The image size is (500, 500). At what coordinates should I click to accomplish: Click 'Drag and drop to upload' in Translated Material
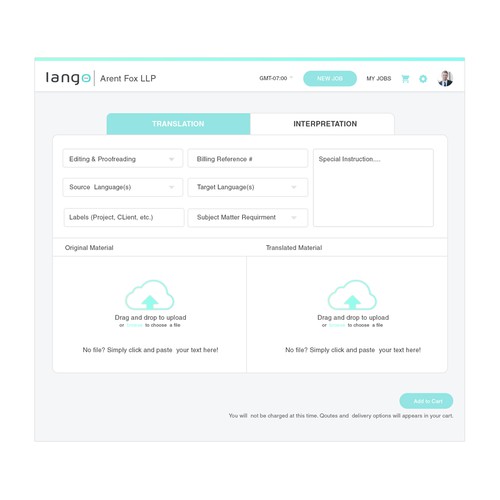(353, 318)
